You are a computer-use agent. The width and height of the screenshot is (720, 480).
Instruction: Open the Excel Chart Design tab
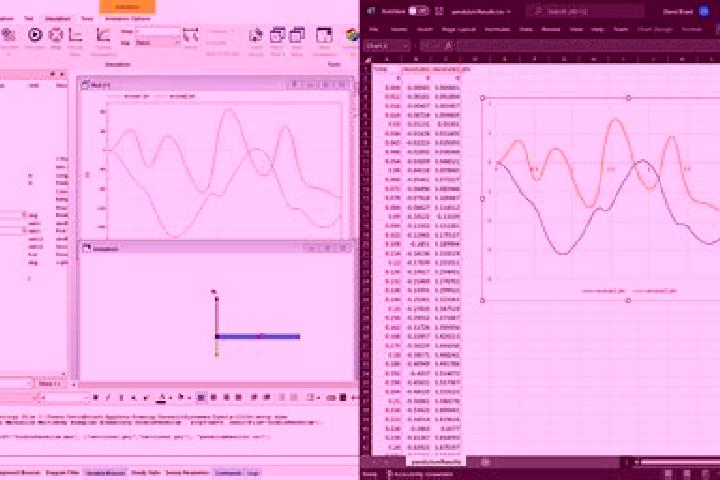click(x=654, y=29)
